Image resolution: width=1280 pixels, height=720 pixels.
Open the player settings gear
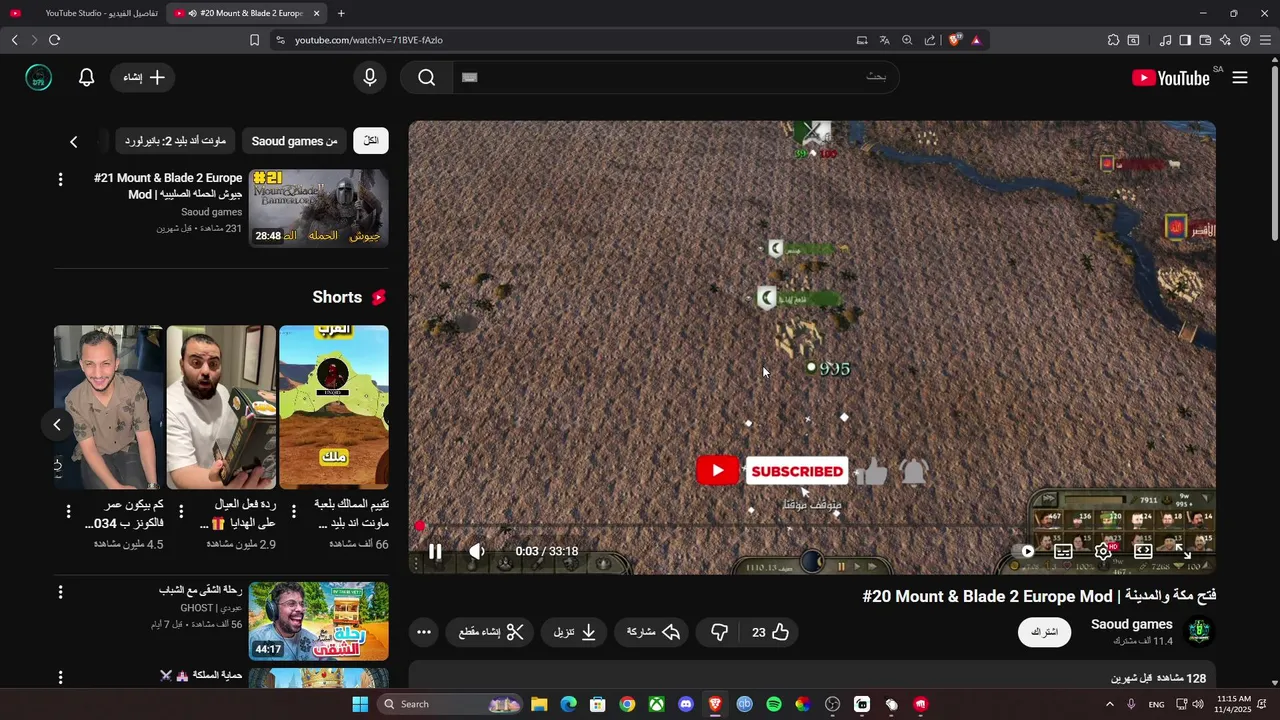click(x=1103, y=551)
